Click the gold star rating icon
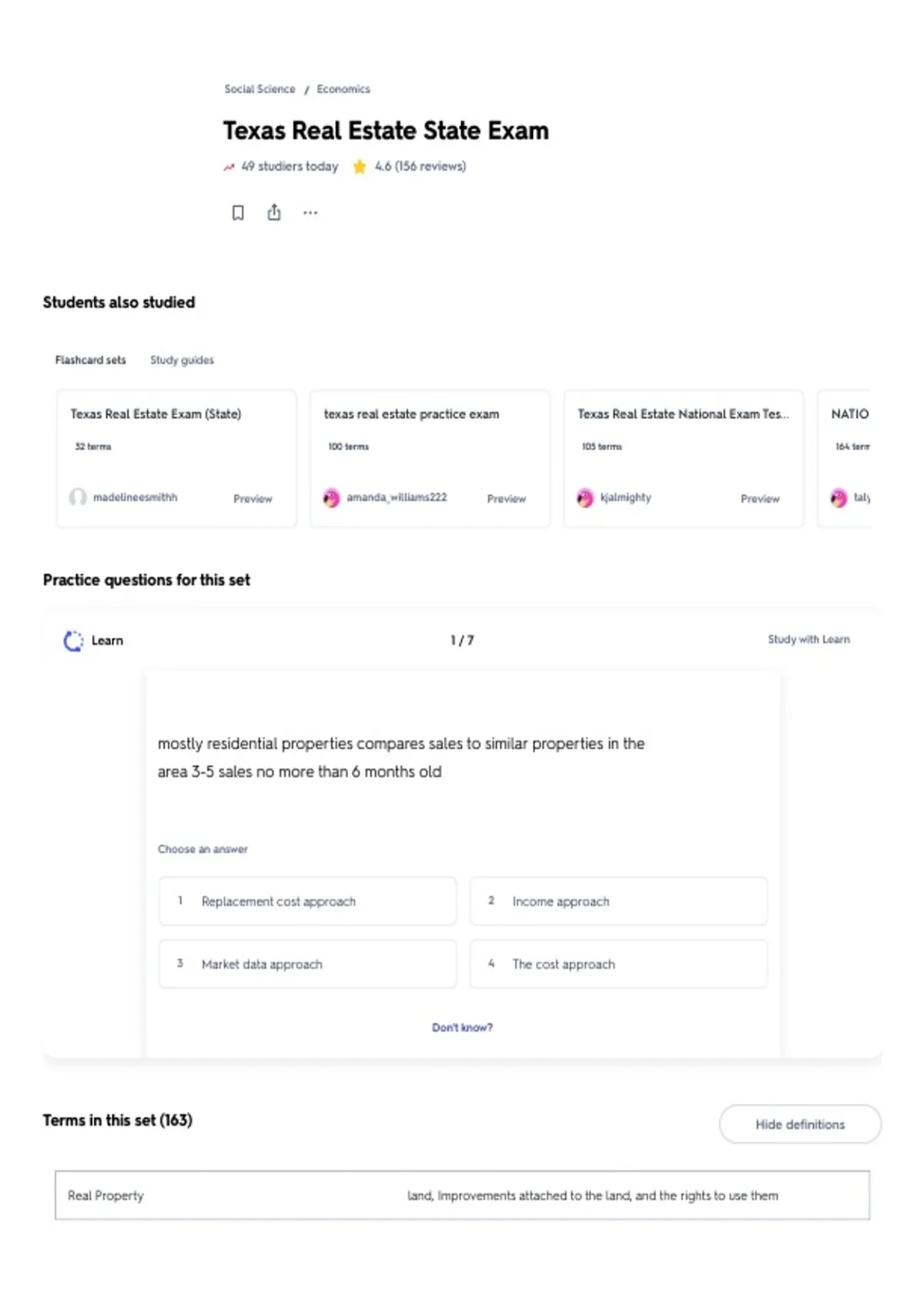Image resolution: width=924 pixels, height=1309 pixels. [x=360, y=166]
